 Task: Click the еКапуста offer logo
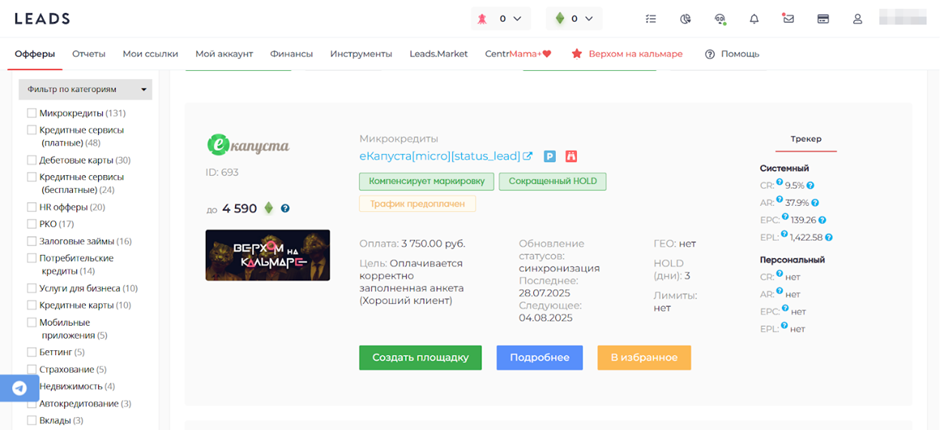point(248,144)
